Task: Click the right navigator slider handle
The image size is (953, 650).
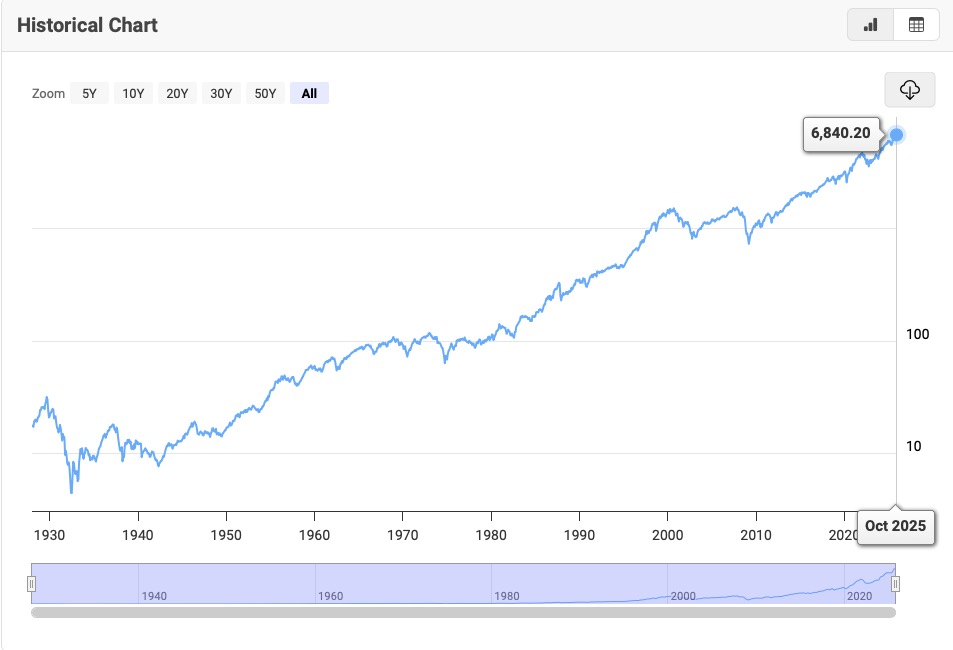Action: [897, 583]
